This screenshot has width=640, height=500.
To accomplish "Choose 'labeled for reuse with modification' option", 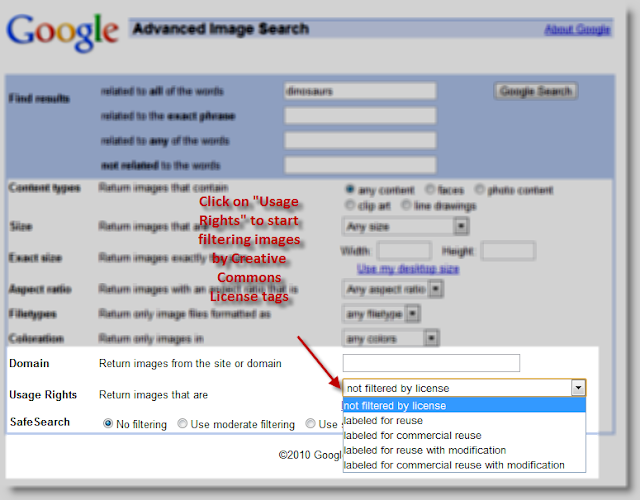I will (x=464, y=450).
